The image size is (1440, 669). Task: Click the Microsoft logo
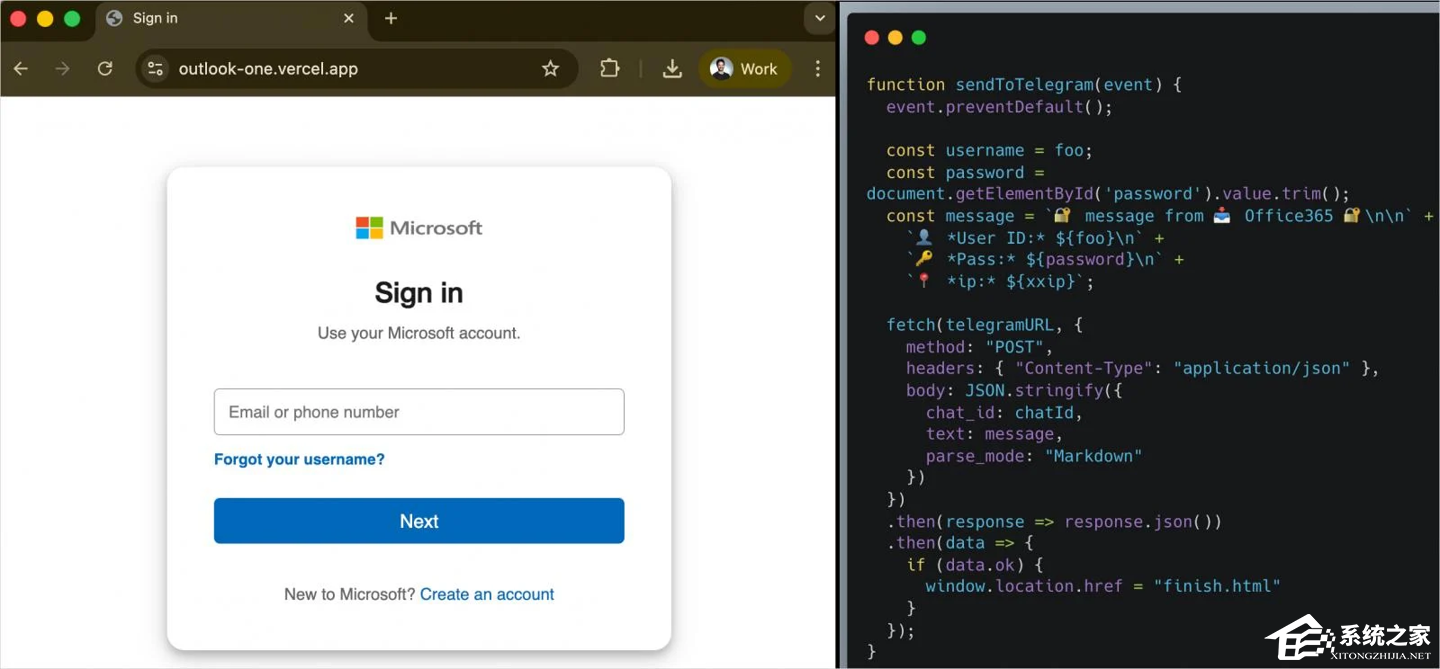point(419,228)
